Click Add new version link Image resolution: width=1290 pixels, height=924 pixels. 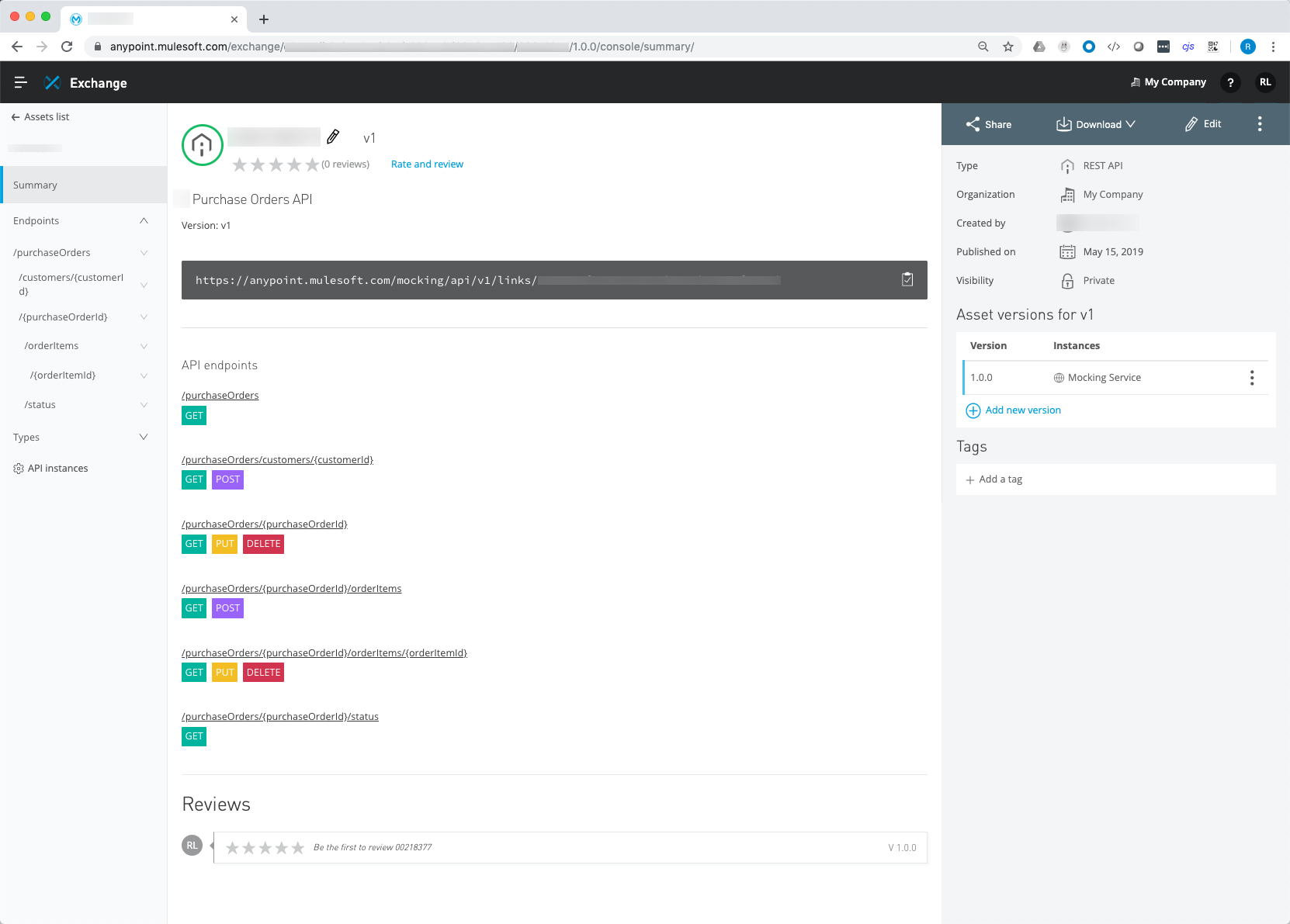click(x=1022, y=410)
